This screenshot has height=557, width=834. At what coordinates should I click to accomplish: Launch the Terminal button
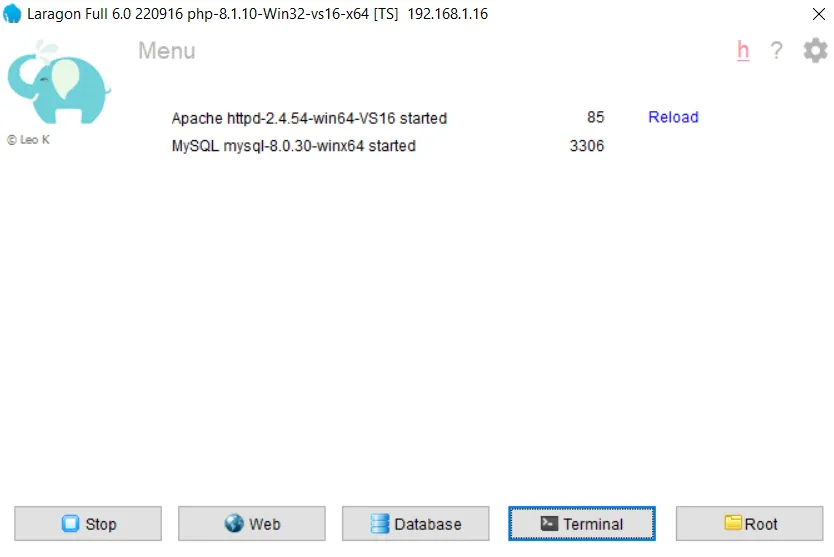(x=582, y=523)
